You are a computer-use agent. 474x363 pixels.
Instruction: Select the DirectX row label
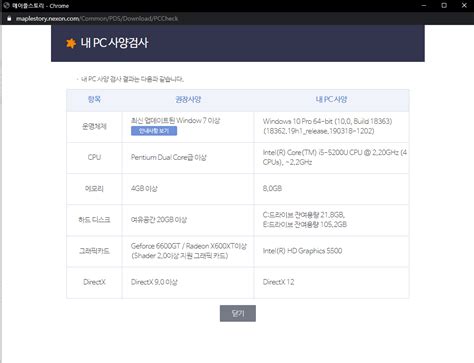94,282
